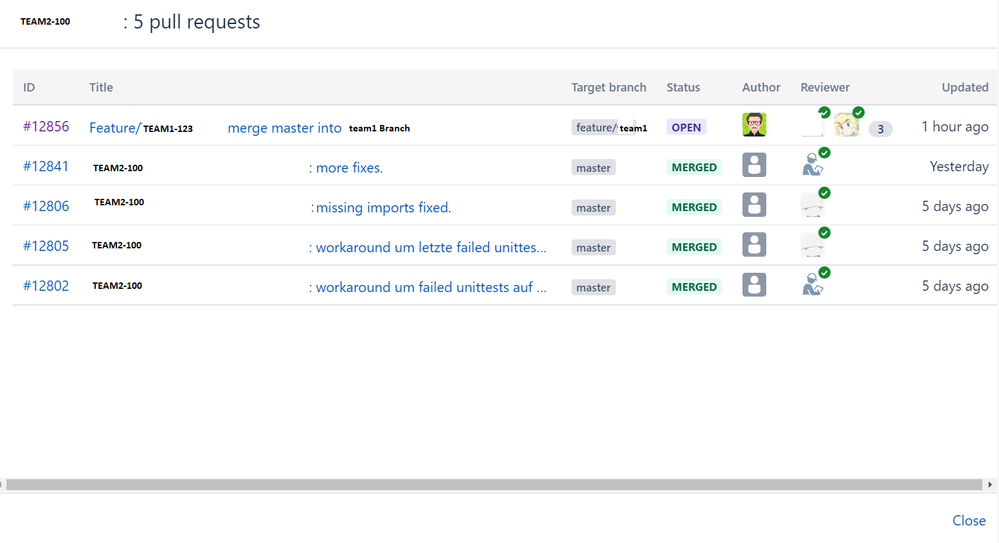Click the scrollbar right arrow
This screenshot has height=543, width=999.
[x=990, y=485]
